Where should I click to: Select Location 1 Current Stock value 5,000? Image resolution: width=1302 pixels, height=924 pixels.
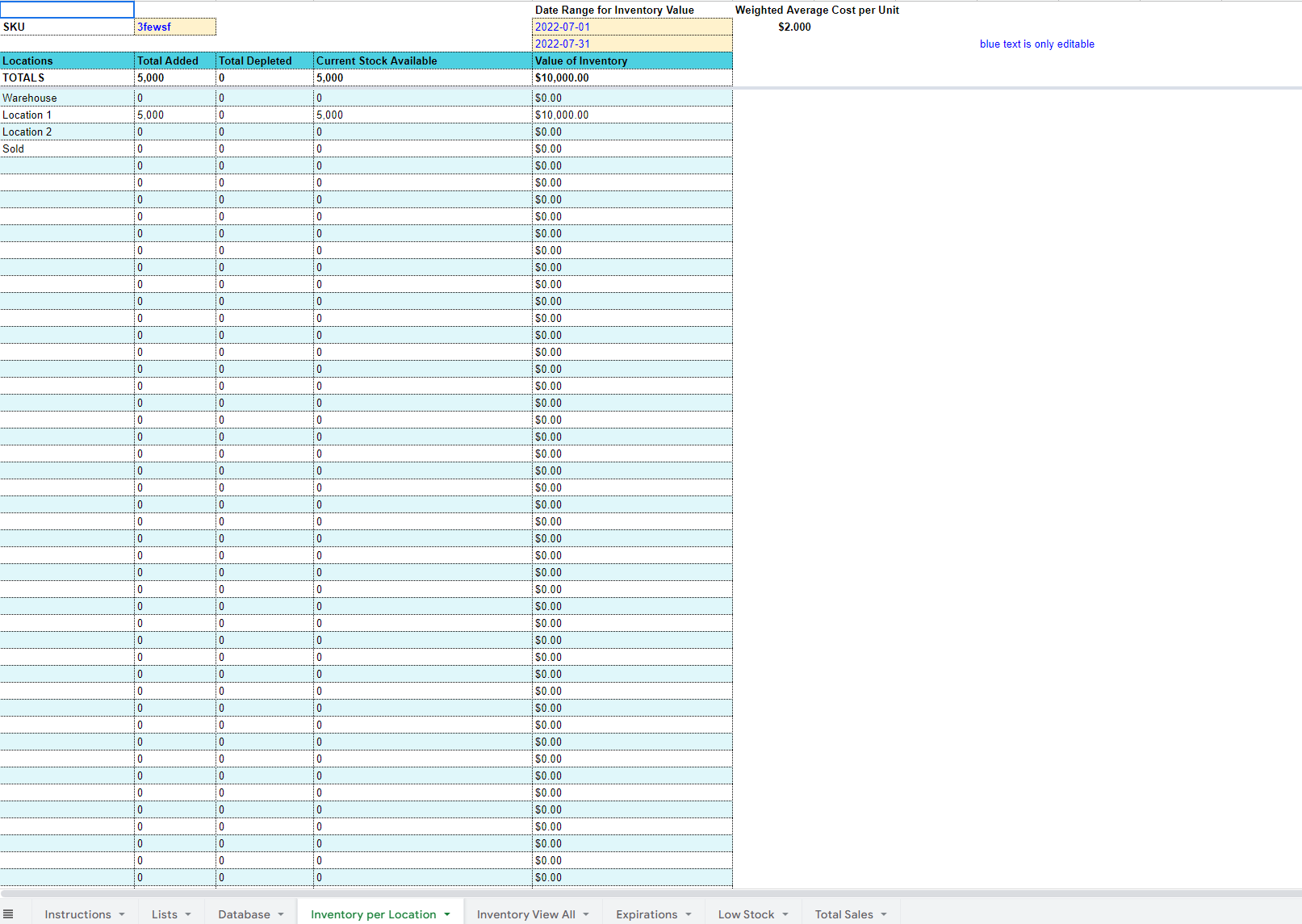tap(423, 115)
